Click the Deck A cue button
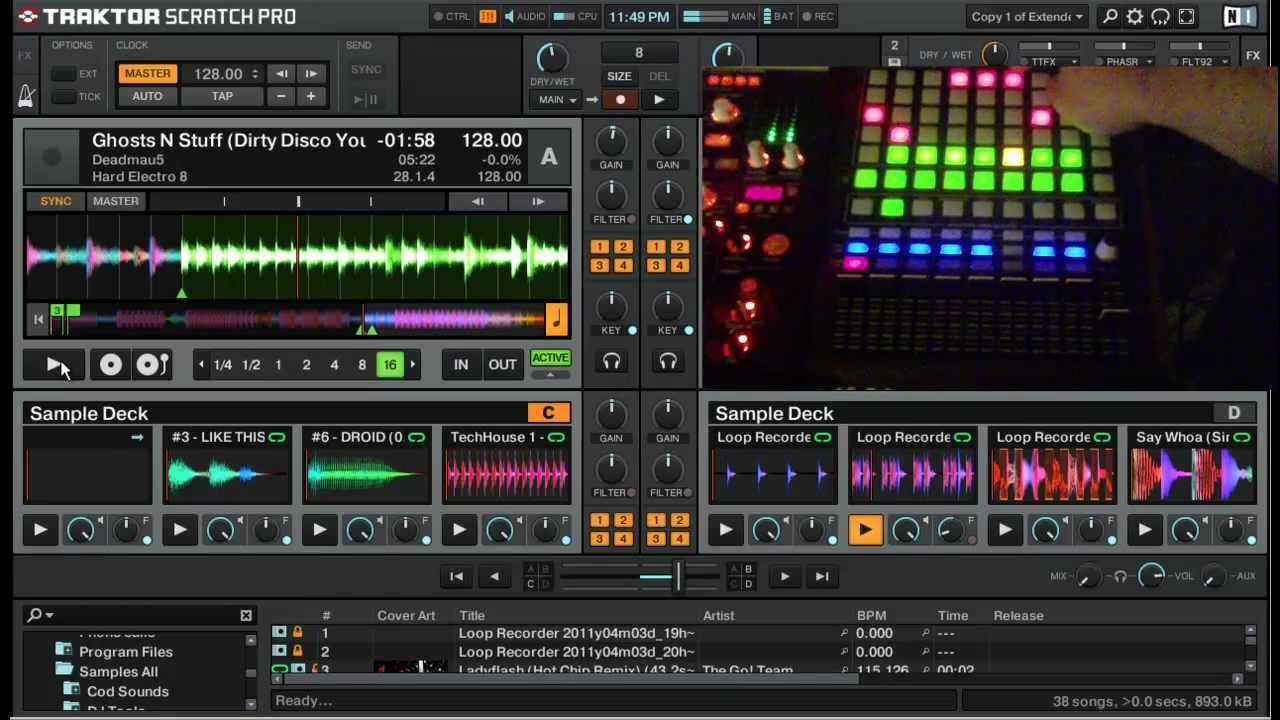The width and height of the screenshot is (1280, 720). [110, 365]
